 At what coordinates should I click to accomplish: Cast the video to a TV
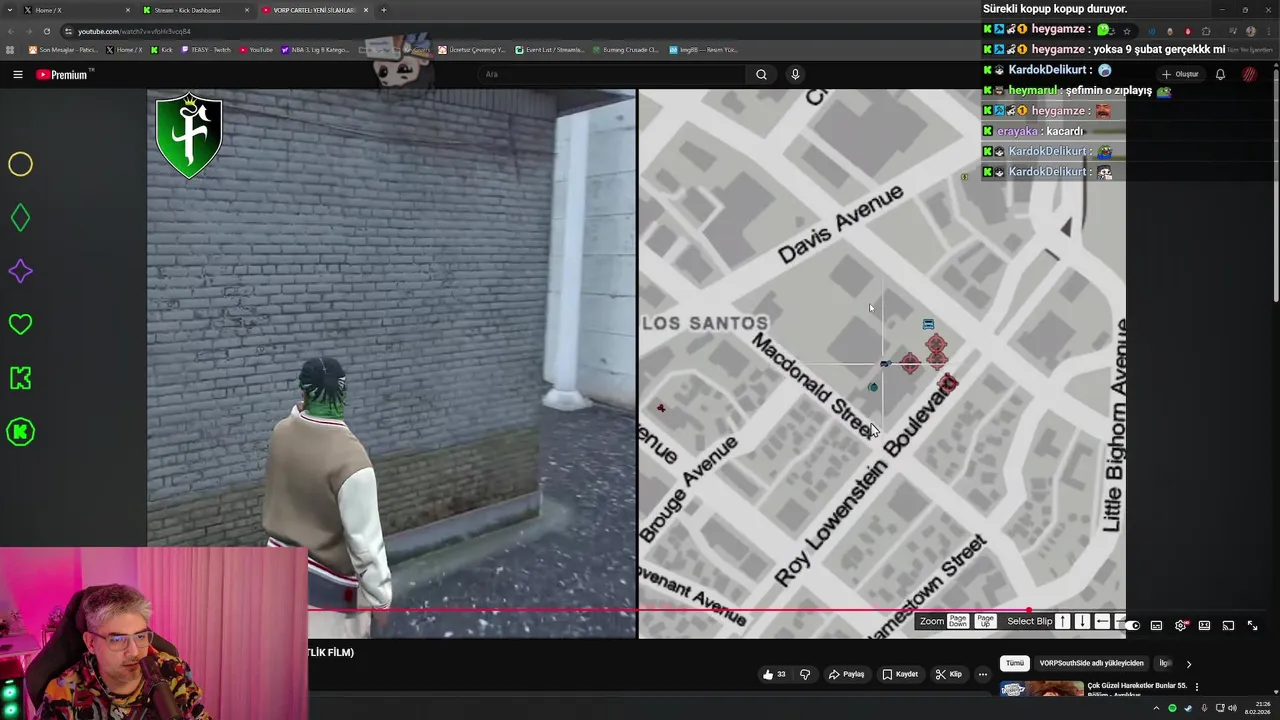[x=1228, y=626]
